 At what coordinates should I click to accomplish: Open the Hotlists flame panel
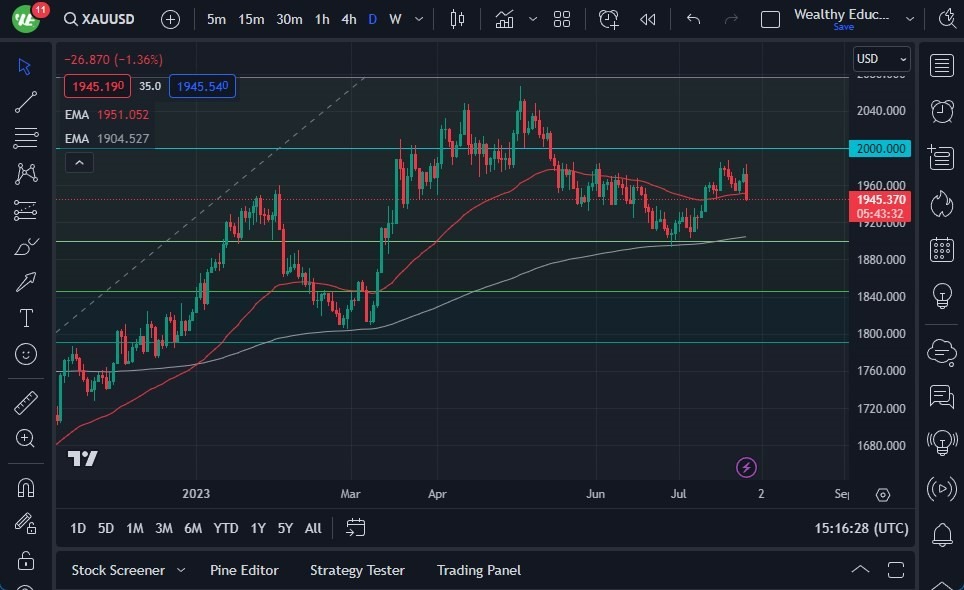tap(941, 204)
